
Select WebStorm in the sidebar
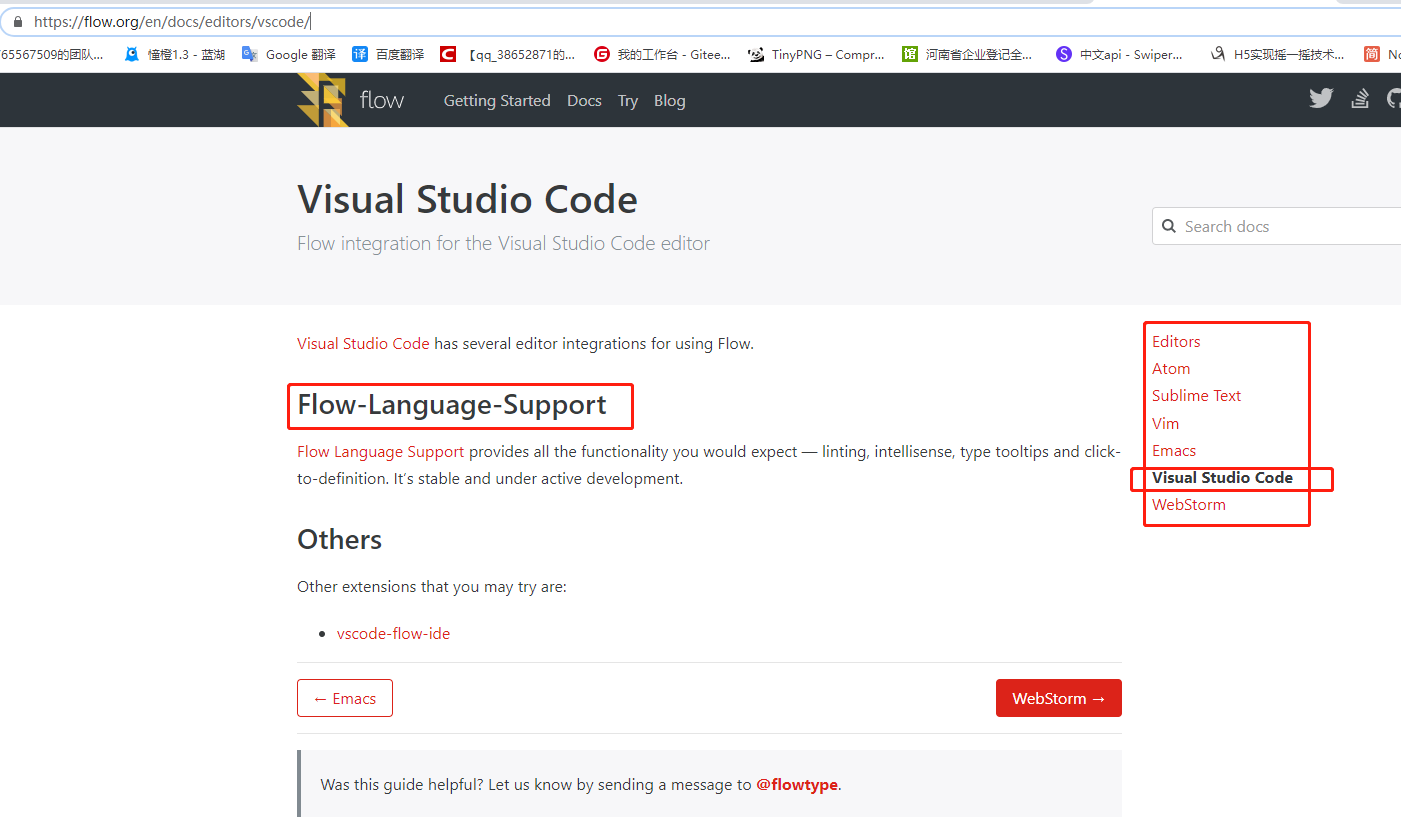click(1189, 505)
